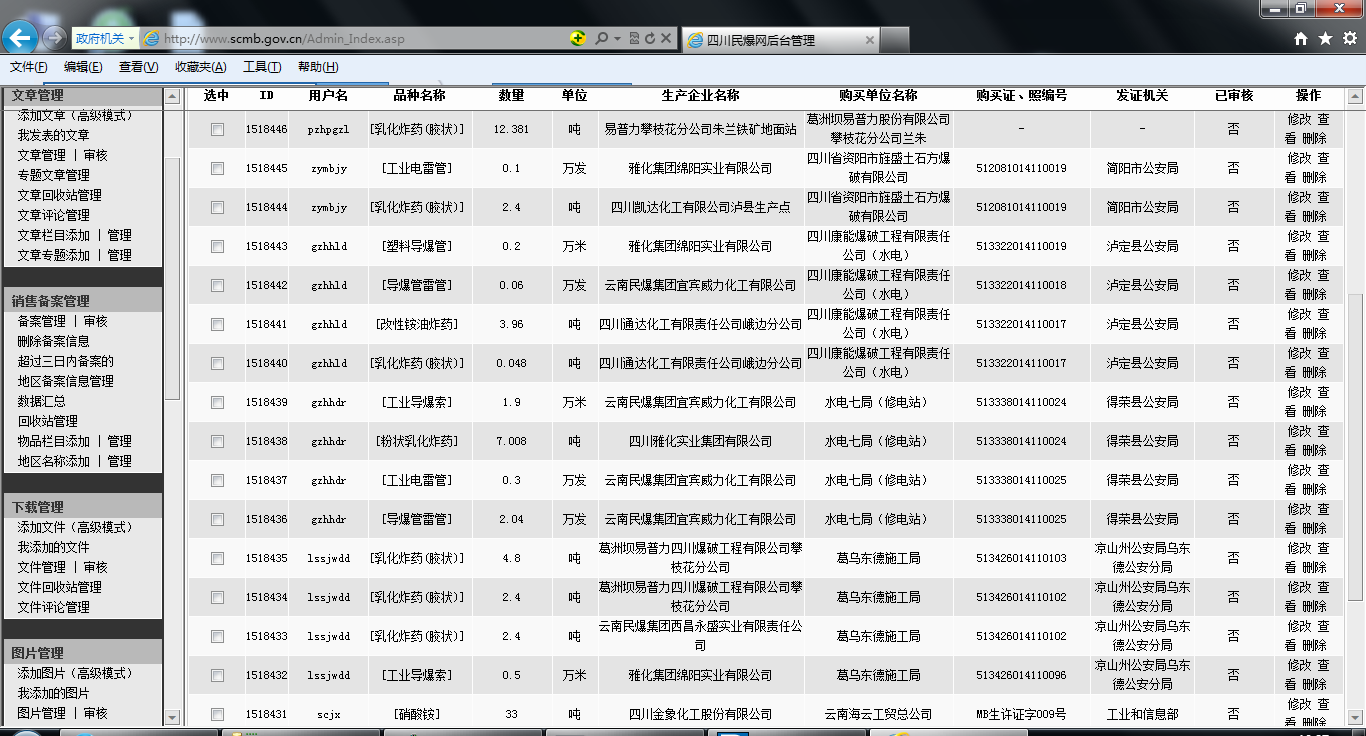Click the green plus icon in address bar

click(x=578, y=38)
